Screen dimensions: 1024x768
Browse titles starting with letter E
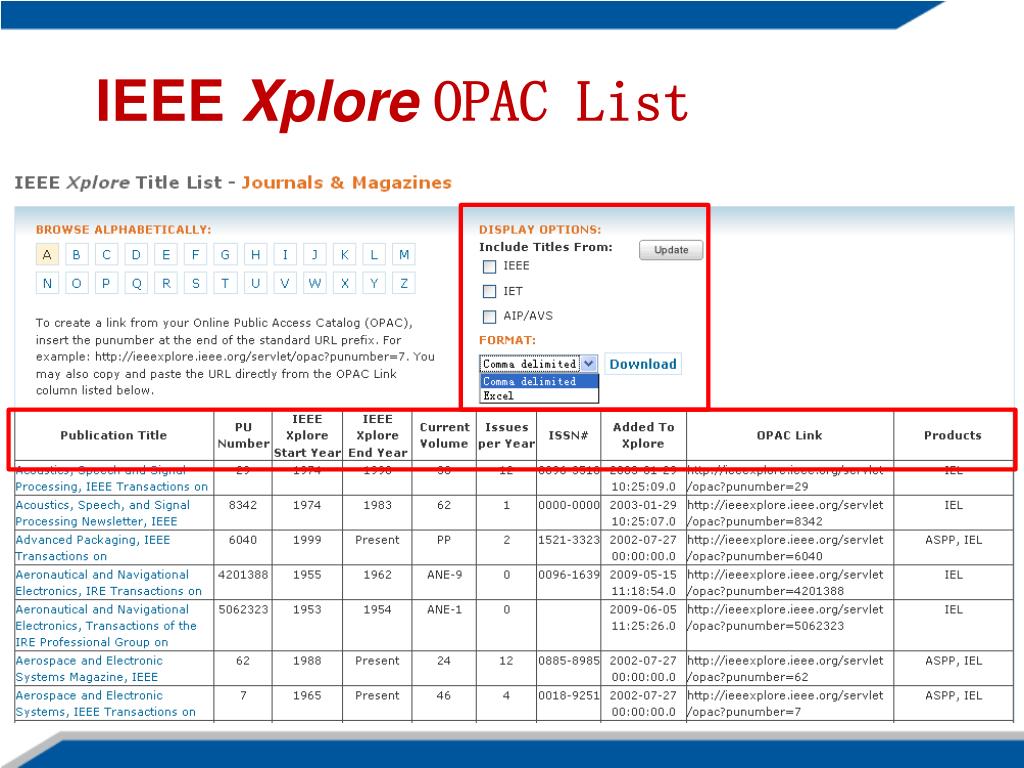coord(166,255)
